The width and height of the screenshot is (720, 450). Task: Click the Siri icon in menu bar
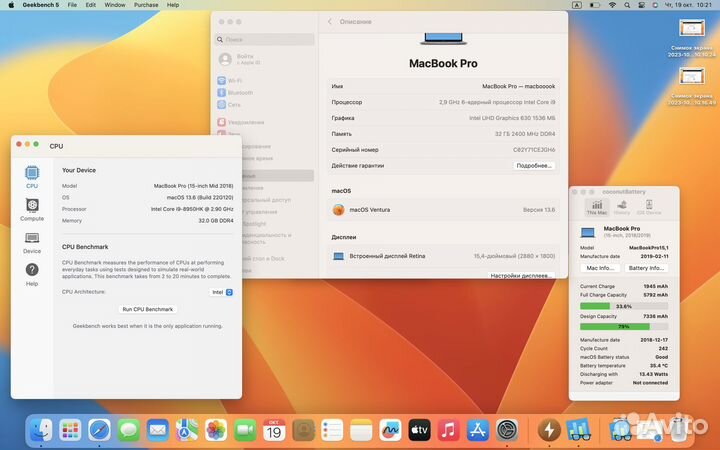click(x=655, y=5)
